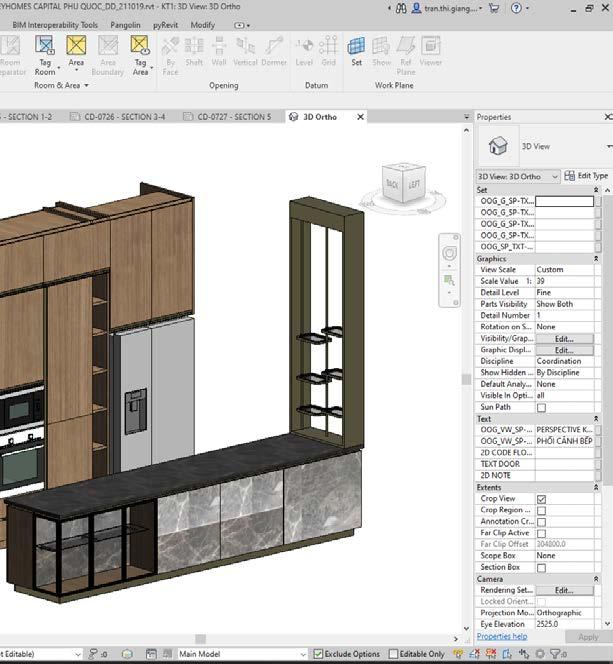Enable the Section Box checkbox
613x664 pixels.
click(x=541, y=567)
